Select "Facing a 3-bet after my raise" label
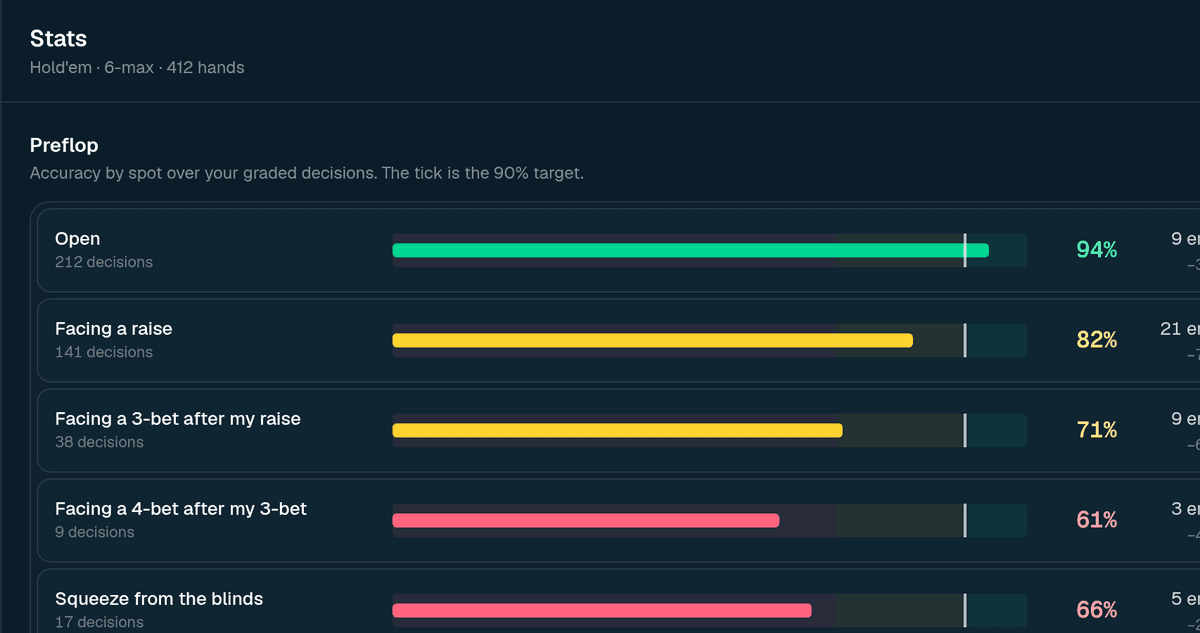1200x633 pixels. pyautogui.click(x=178, y=419)
